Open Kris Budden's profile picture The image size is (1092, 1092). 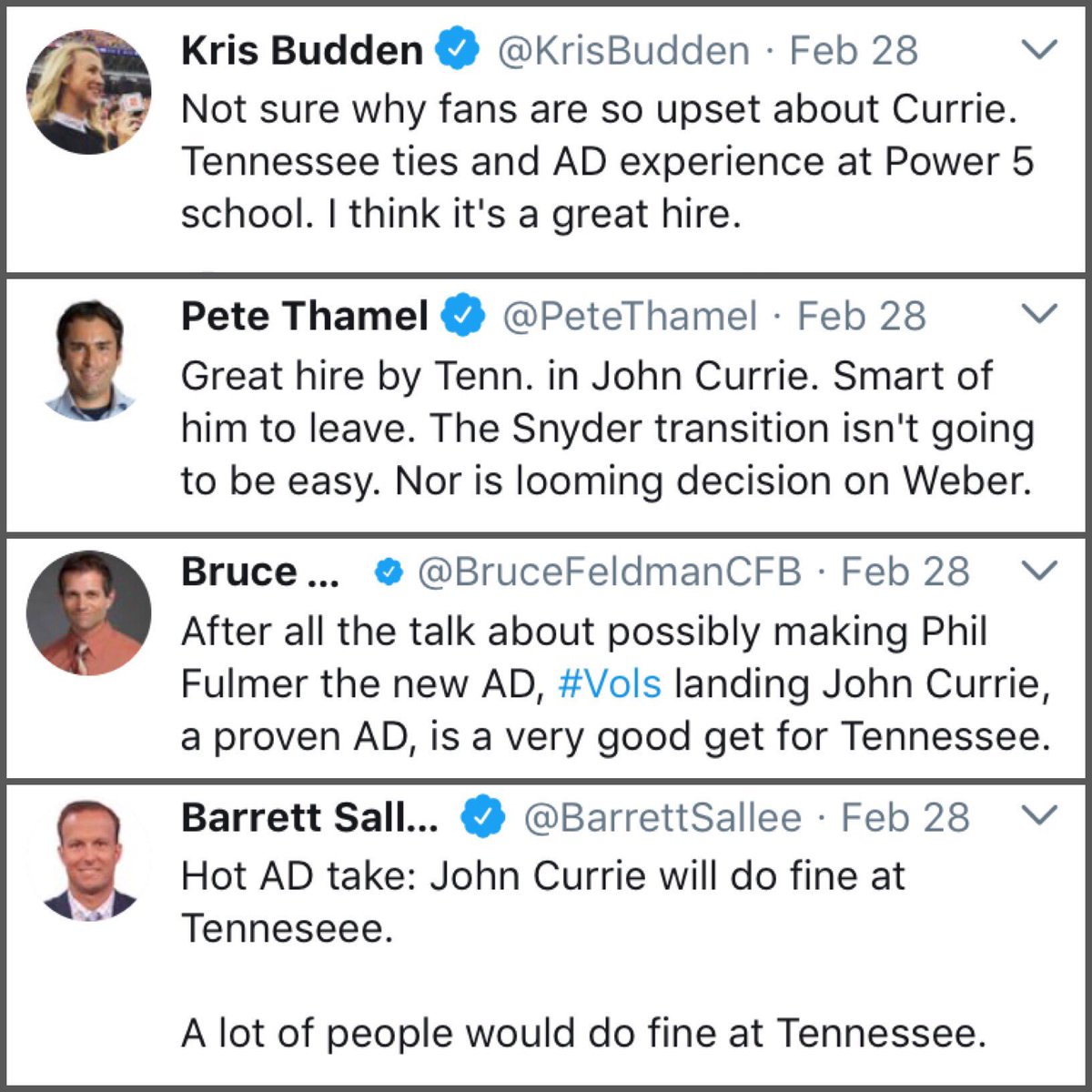pyautogui.click(x=88, y=91)
